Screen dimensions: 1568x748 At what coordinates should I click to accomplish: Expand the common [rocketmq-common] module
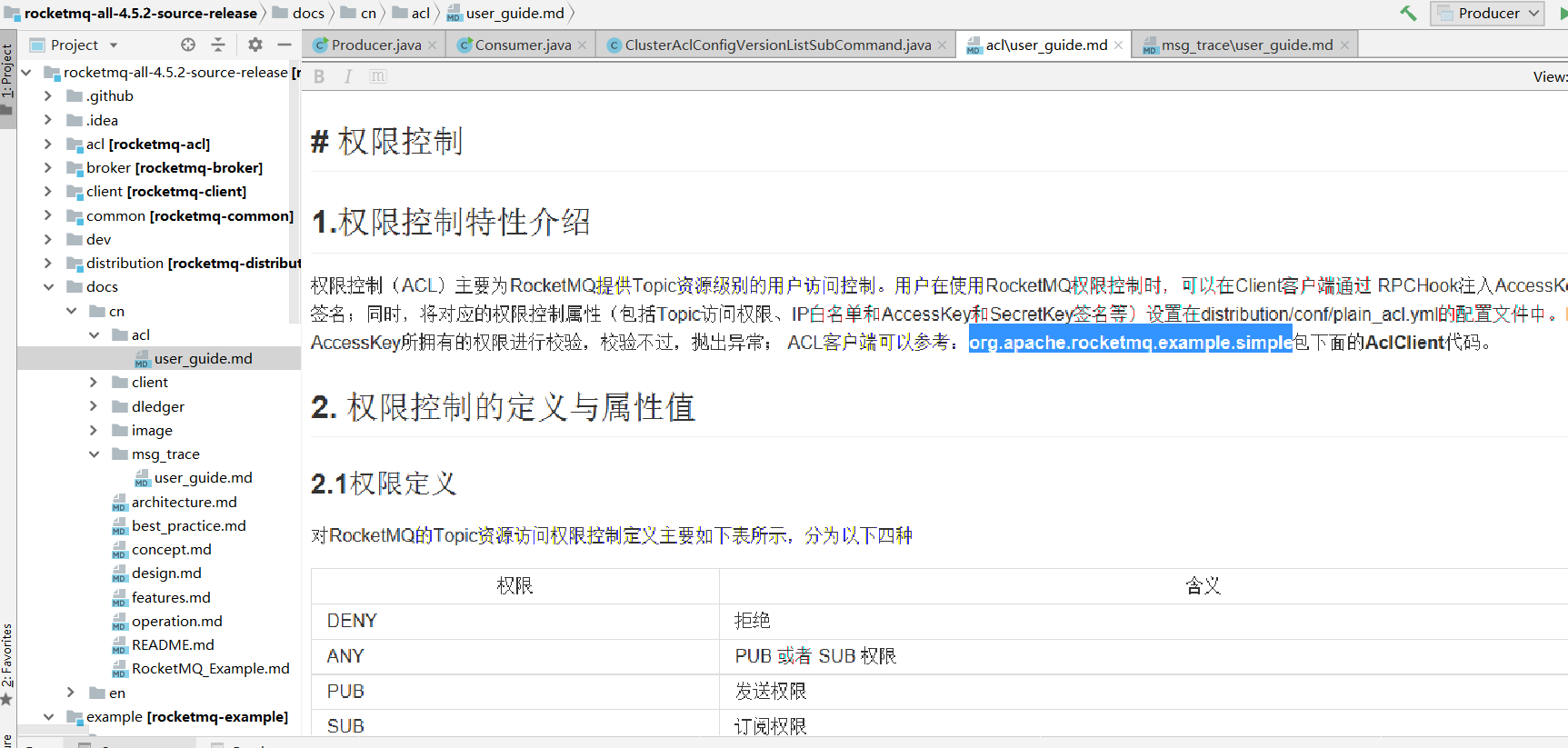pos(48,215)
